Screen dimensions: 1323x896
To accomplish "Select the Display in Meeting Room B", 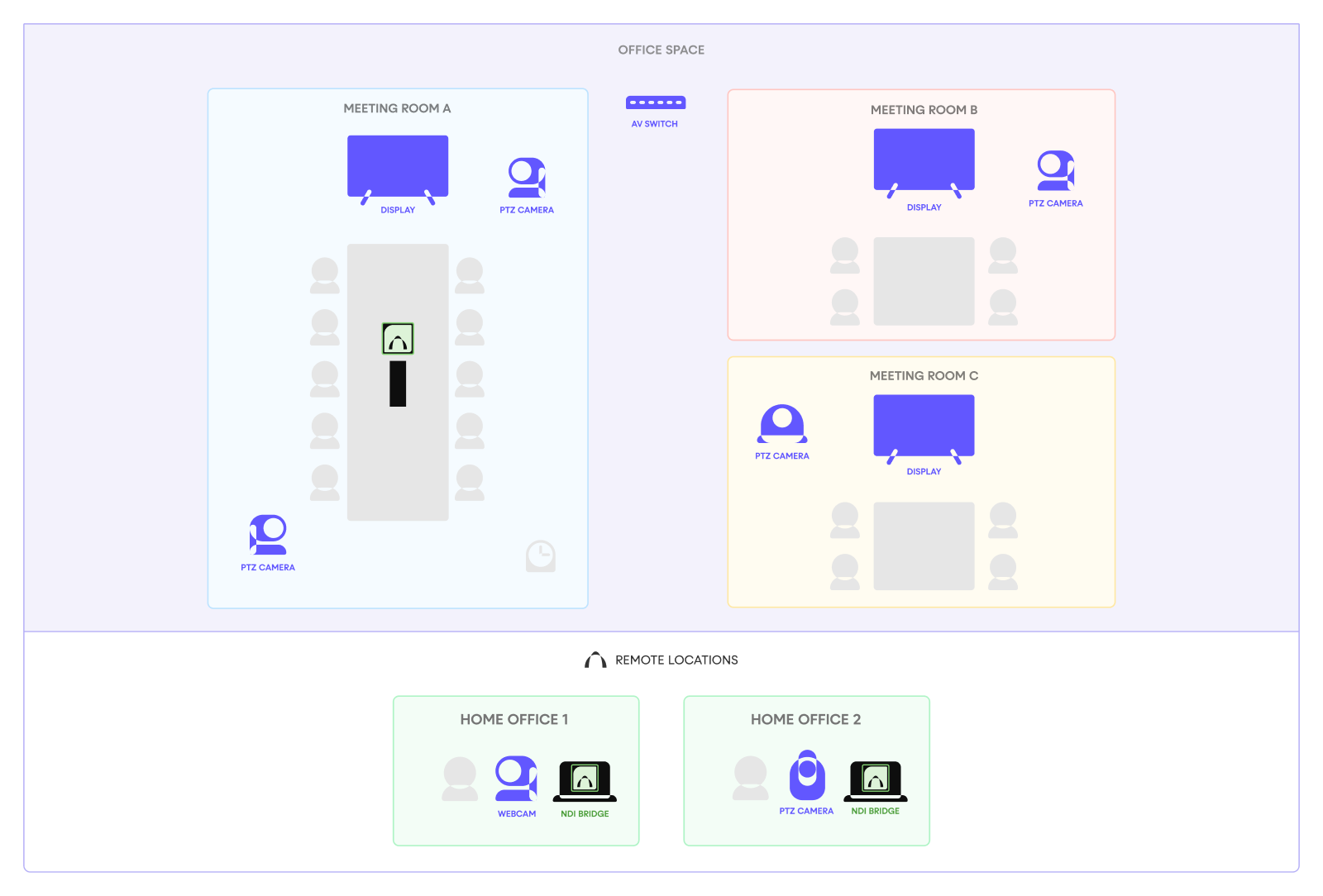I will tap(924, 163).
